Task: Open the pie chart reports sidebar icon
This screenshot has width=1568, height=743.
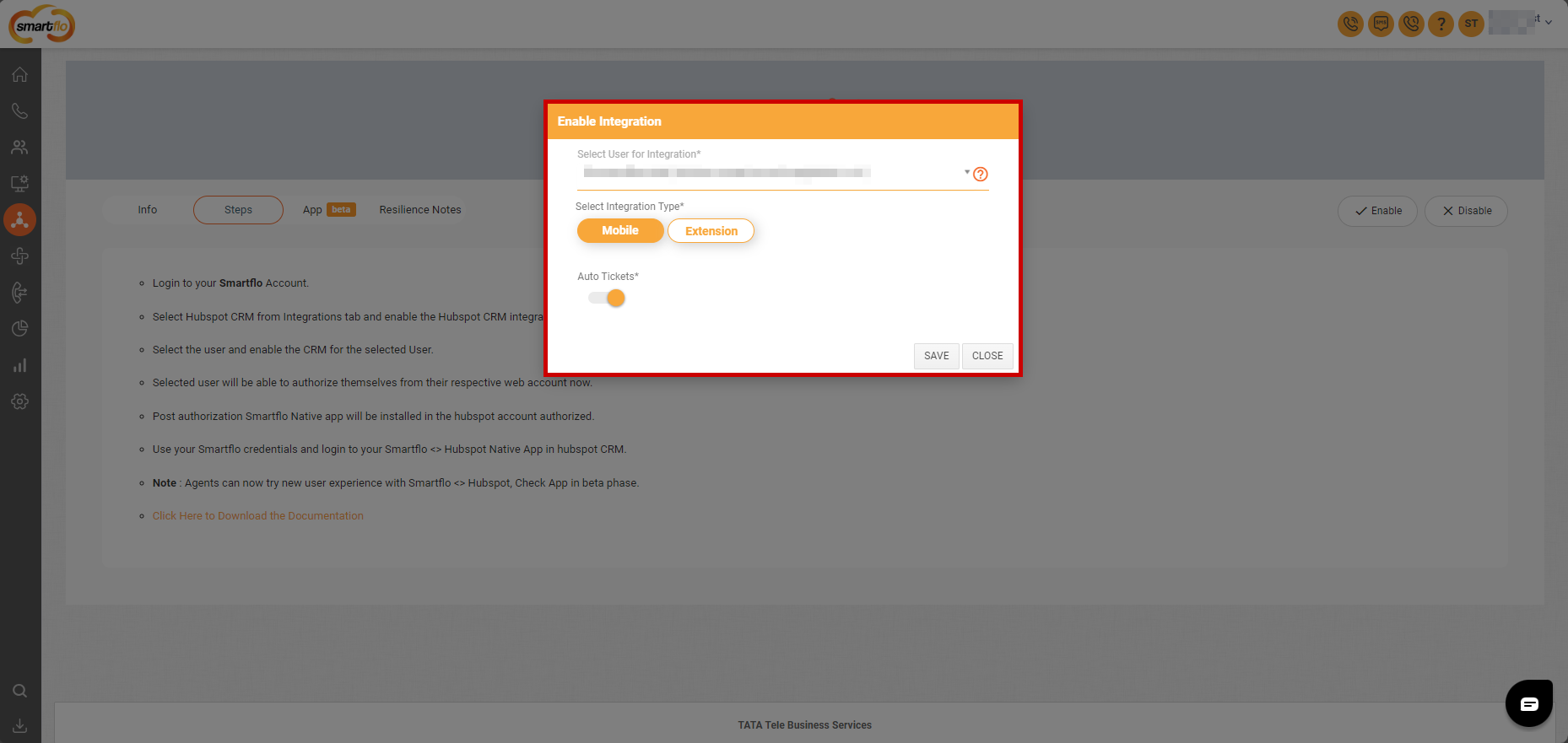Action: [20, 329]
